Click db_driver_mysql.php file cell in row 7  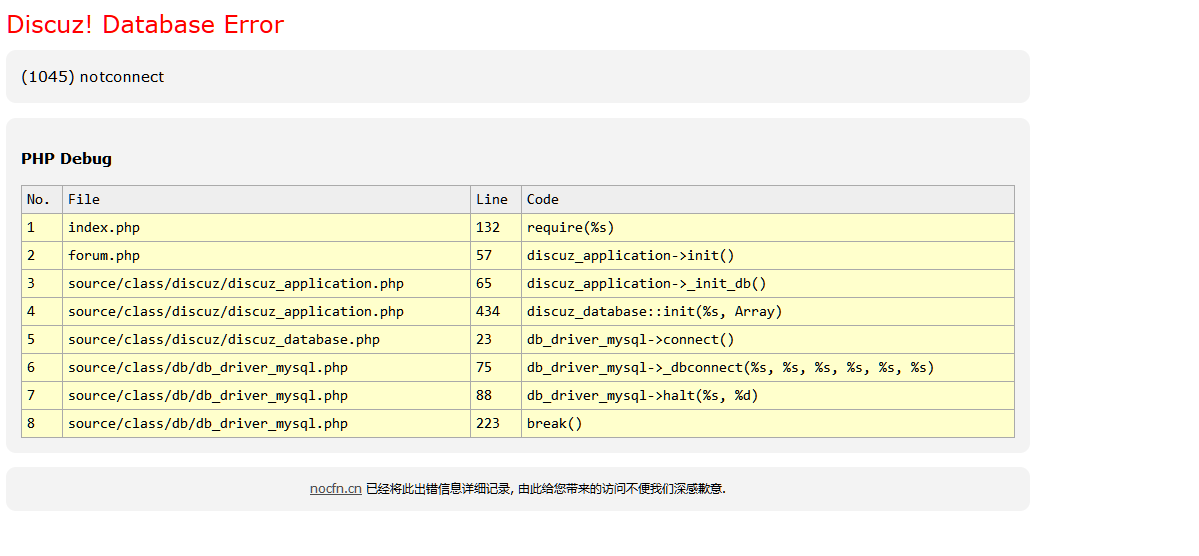click(x=266, y=395)
